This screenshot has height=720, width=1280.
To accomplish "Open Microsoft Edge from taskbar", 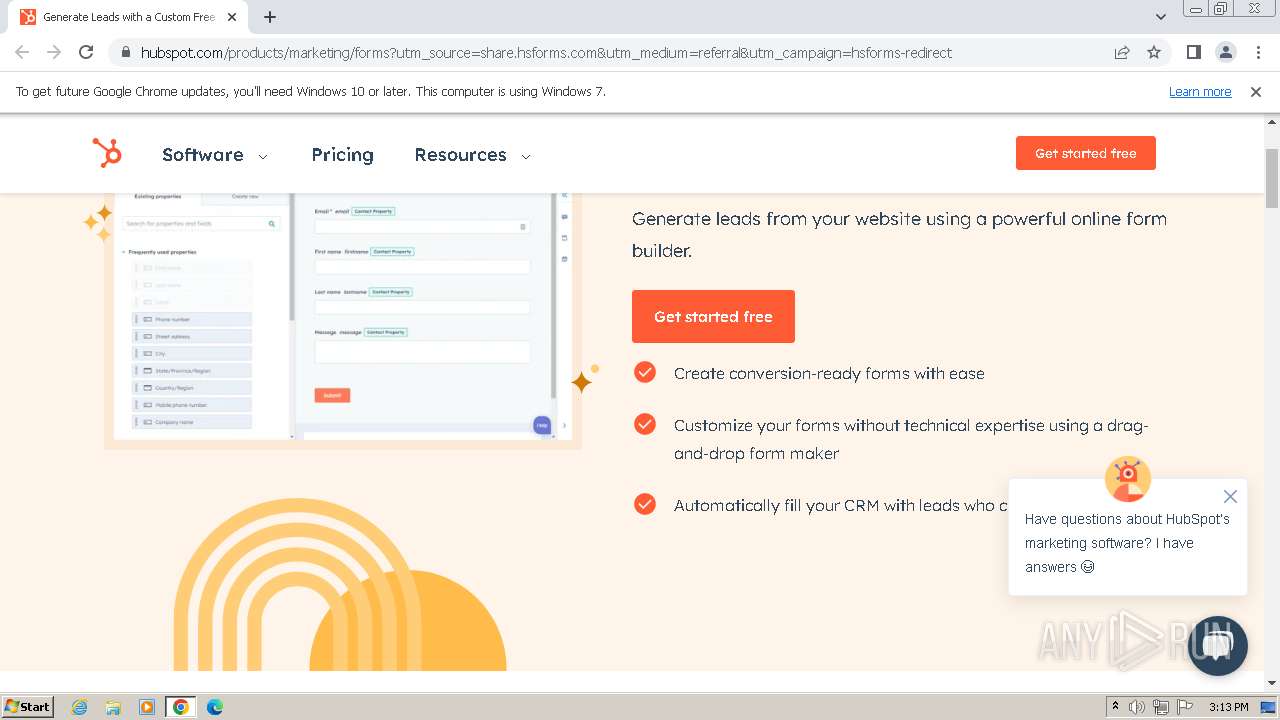I will (x=215, y=707).
